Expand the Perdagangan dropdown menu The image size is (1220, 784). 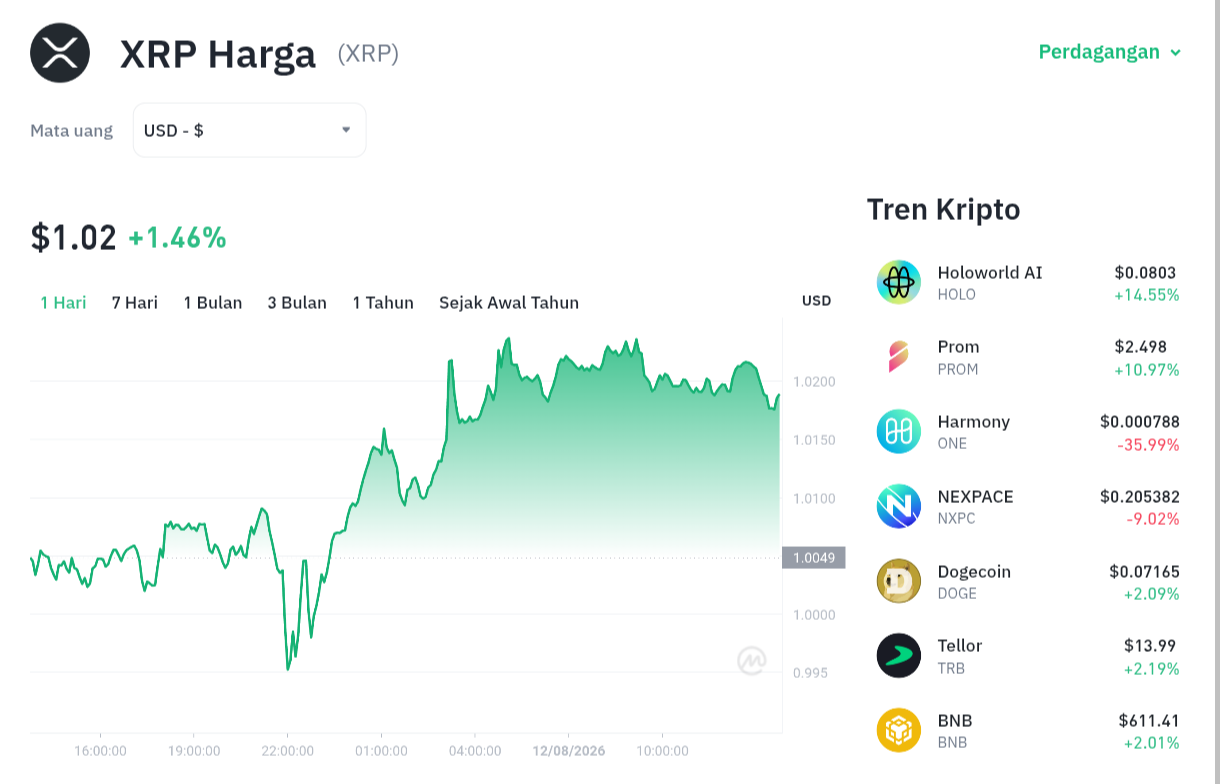[x=1110, y=52]
